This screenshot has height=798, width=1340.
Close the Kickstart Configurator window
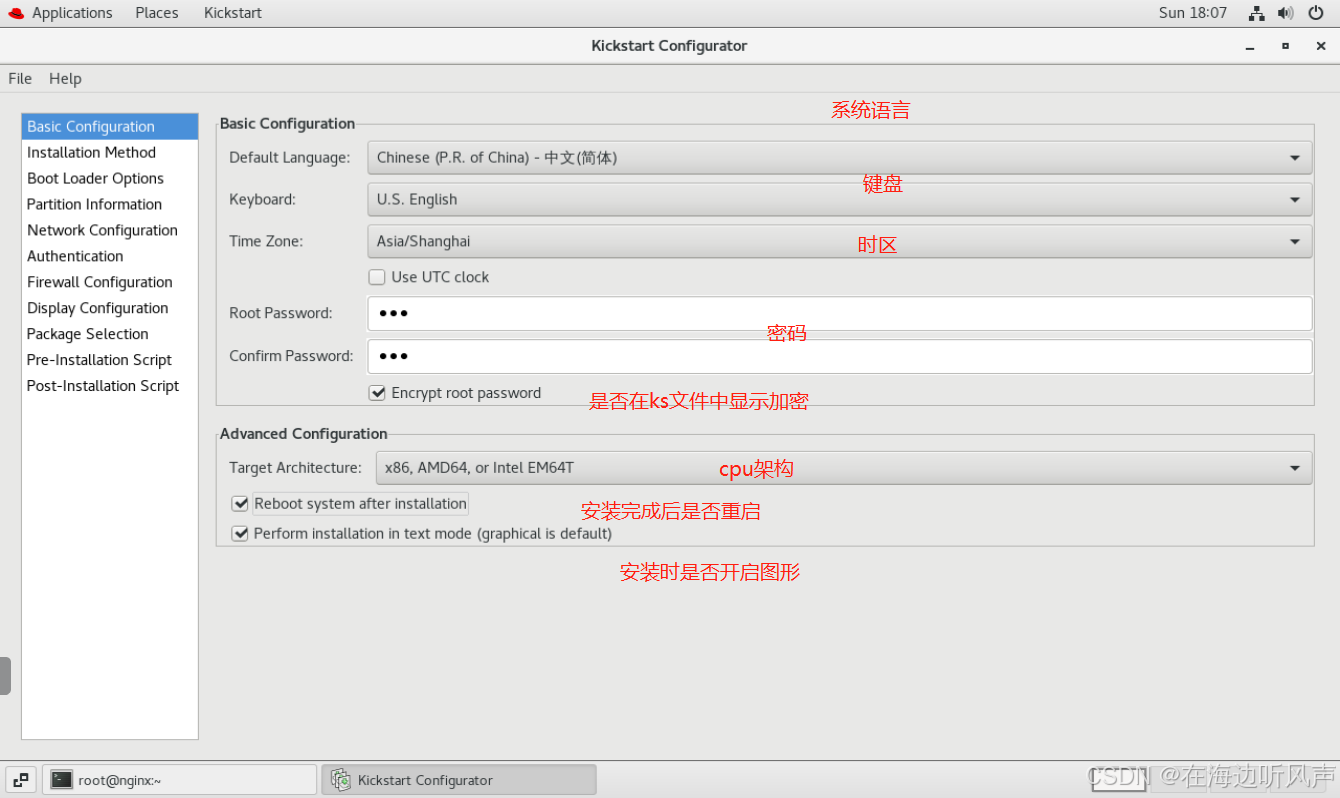tap(1320, 46)
